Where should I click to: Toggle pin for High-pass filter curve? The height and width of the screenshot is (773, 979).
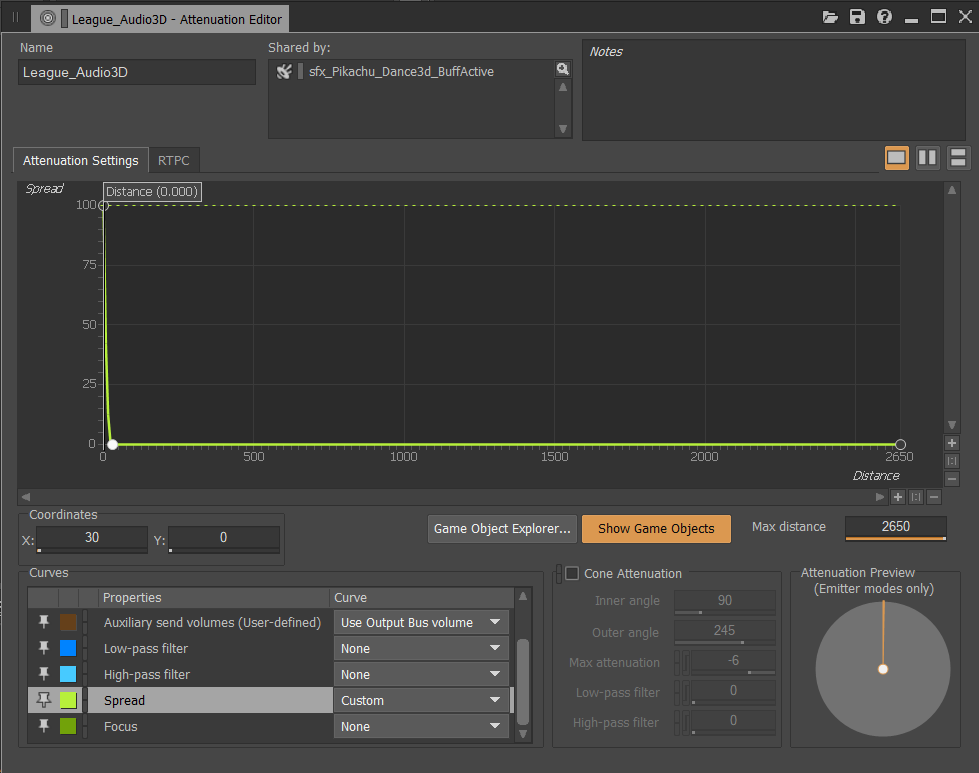[44, 674]
